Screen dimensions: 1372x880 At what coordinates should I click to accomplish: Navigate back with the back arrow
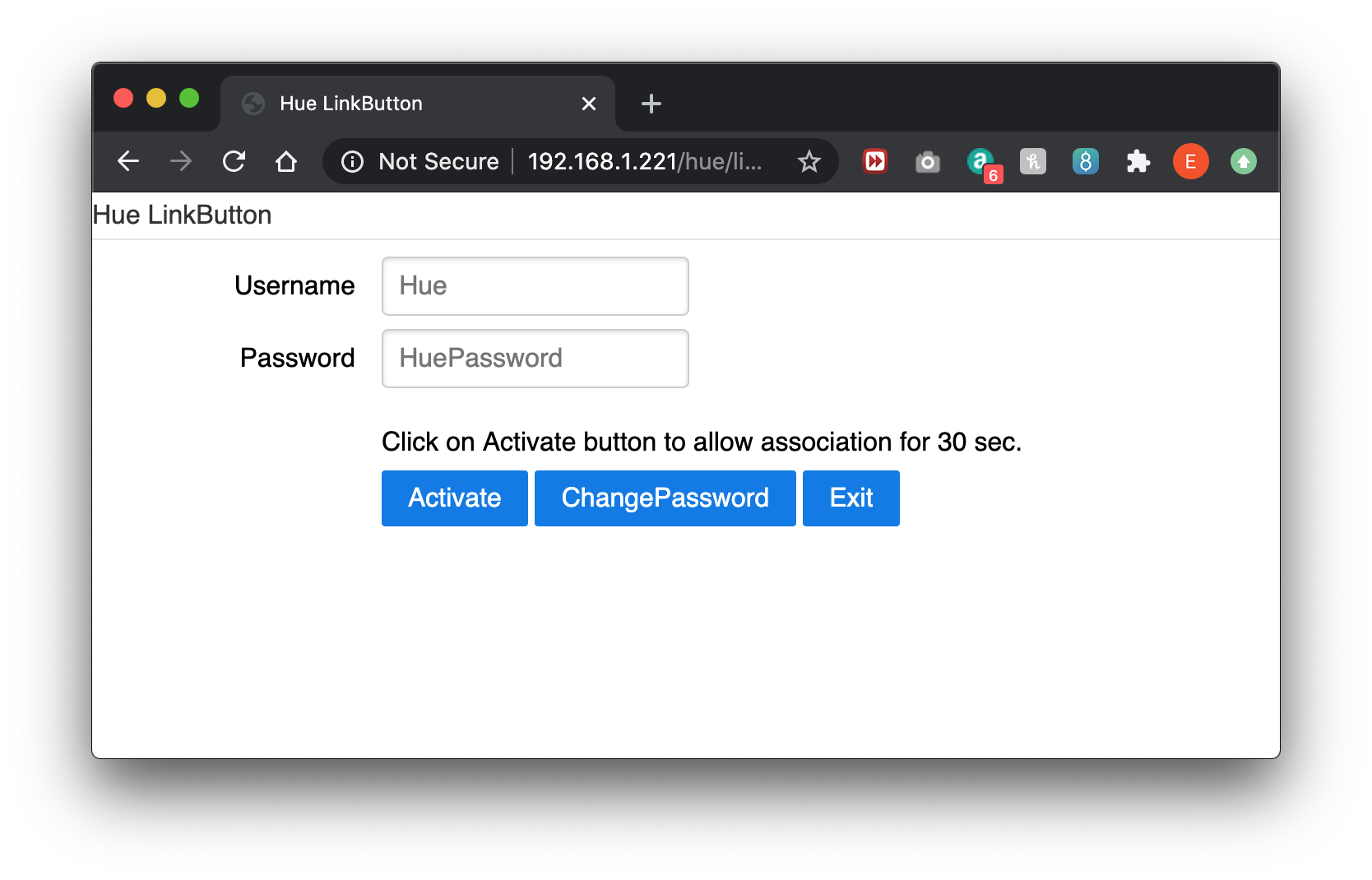(128, 161)
